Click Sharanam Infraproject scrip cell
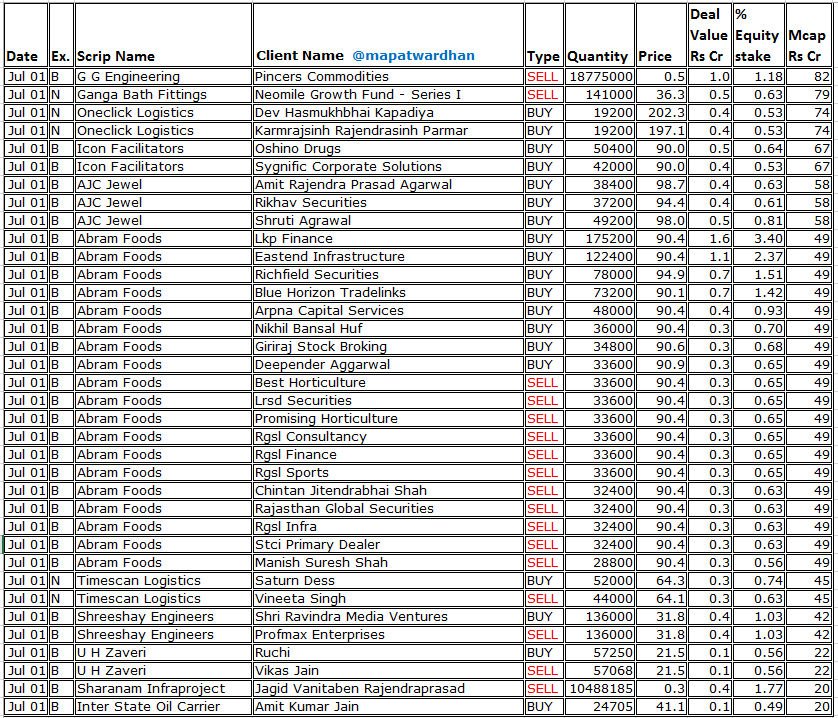Image resolution: width=838 pixels, height=718 pixels. [x=164, y=689]
